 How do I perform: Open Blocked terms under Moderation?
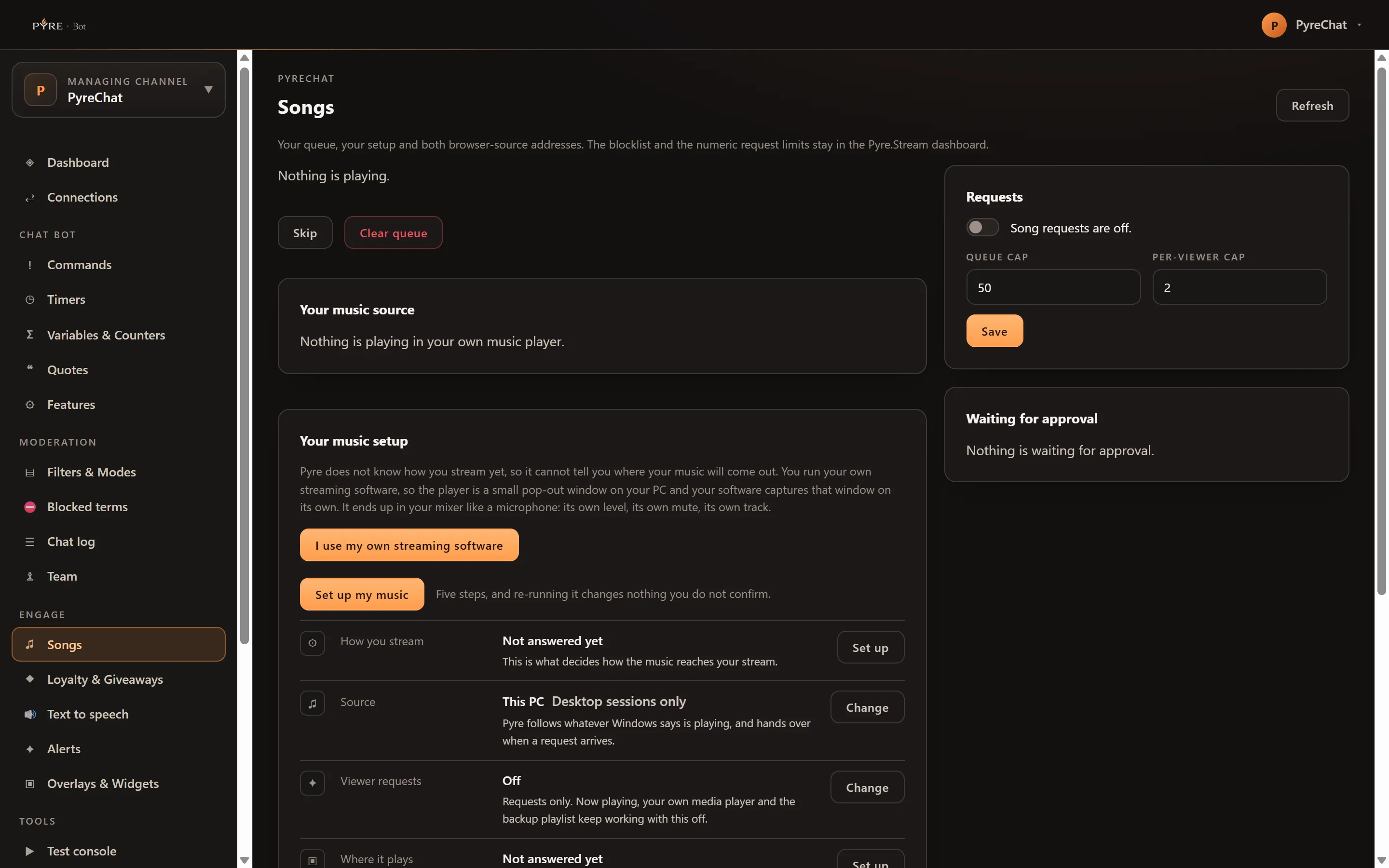click(x=119, y=507)
